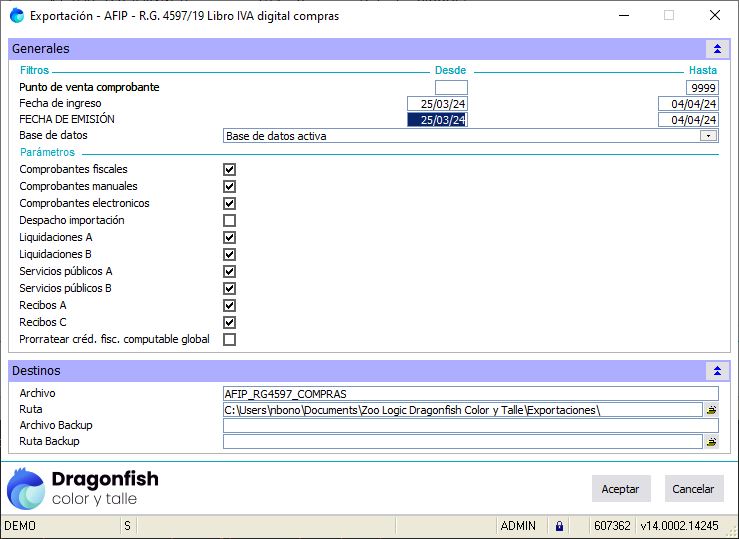Uncheck Recibos A
The height and width of the screenshot is (539, 739).
point(230,305)
